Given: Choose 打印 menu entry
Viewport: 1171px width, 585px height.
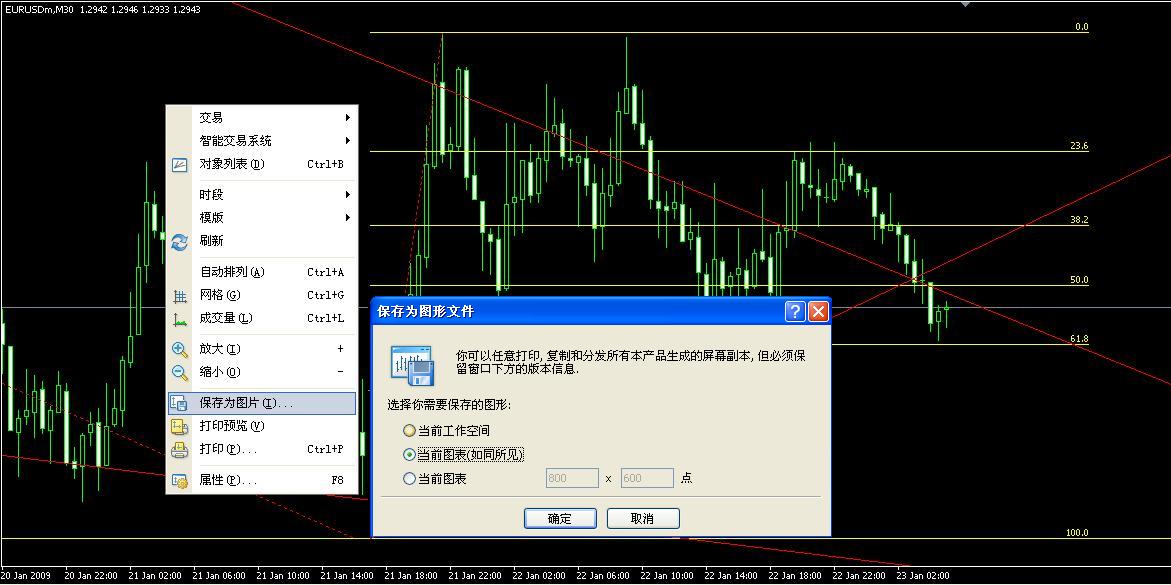Looking at the screenshot, I should 261,450.
